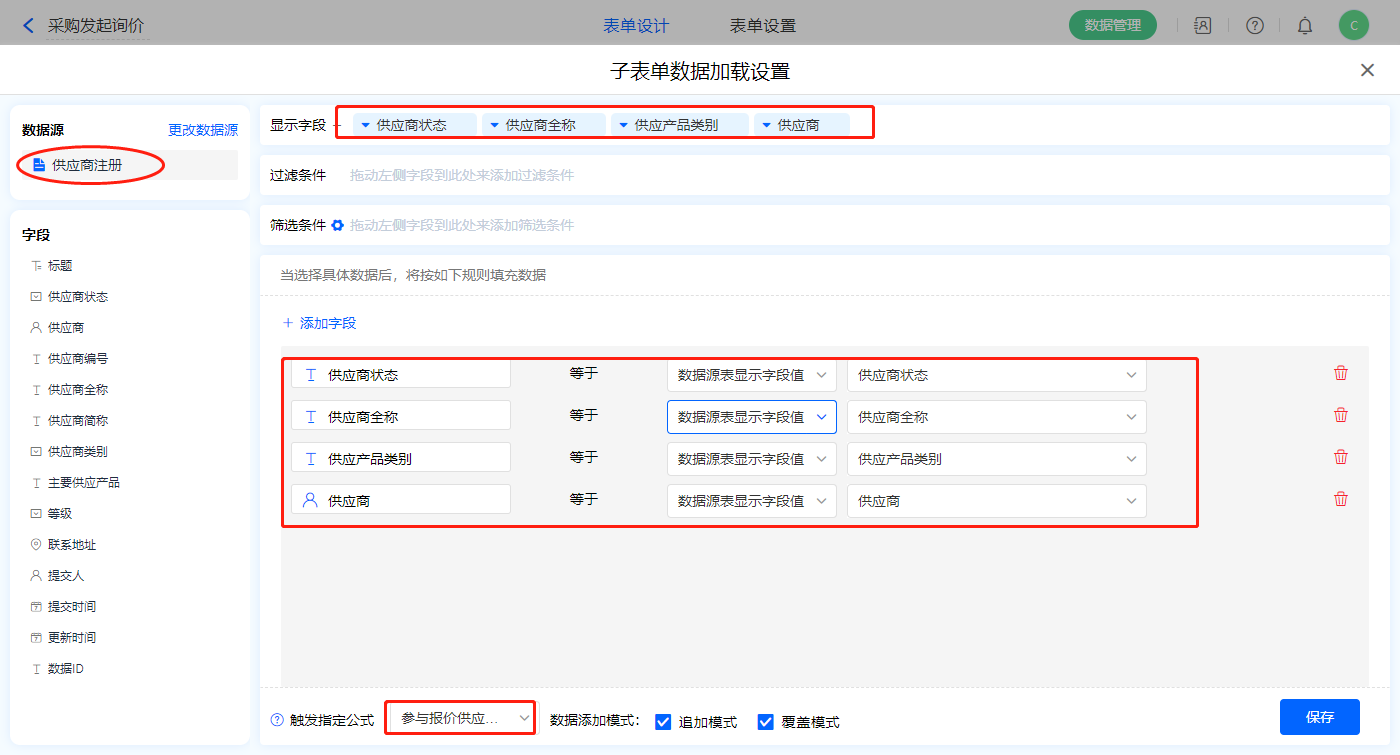Expand the 供应商 value dropdown in last row
Viewport: 1400px width, 755px height.
pos(996,501)
